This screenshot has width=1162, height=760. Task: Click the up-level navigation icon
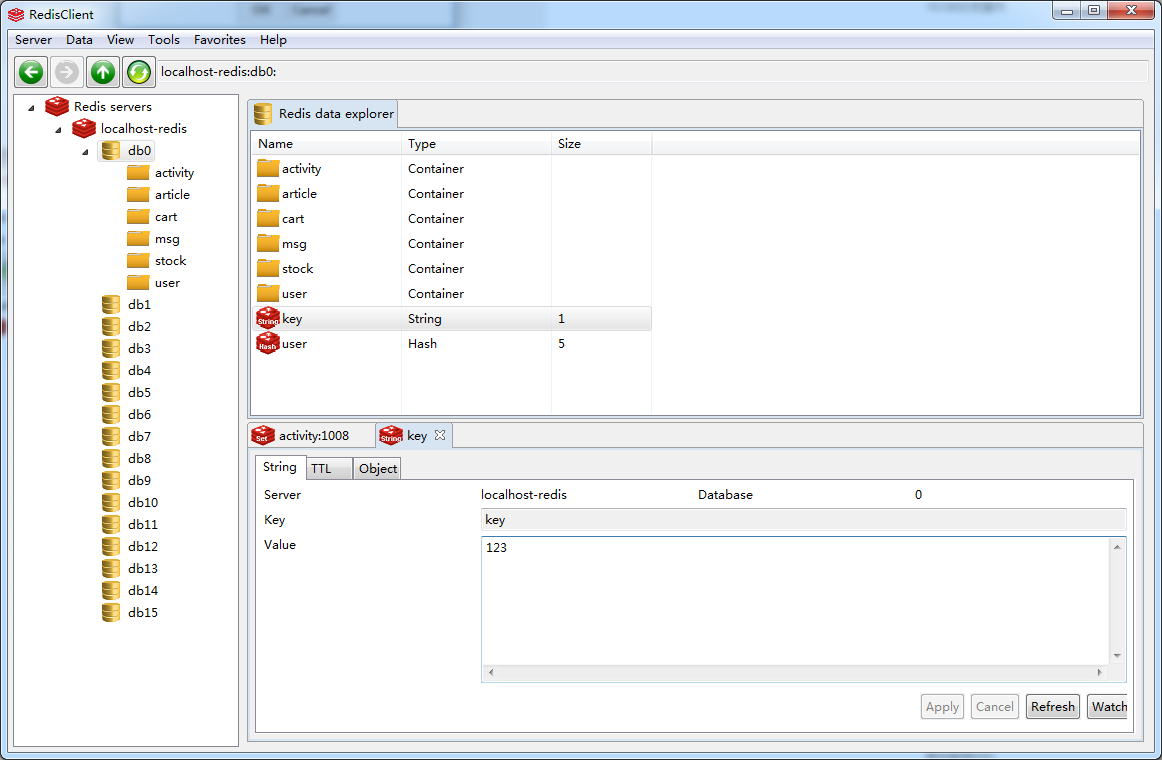102,72
